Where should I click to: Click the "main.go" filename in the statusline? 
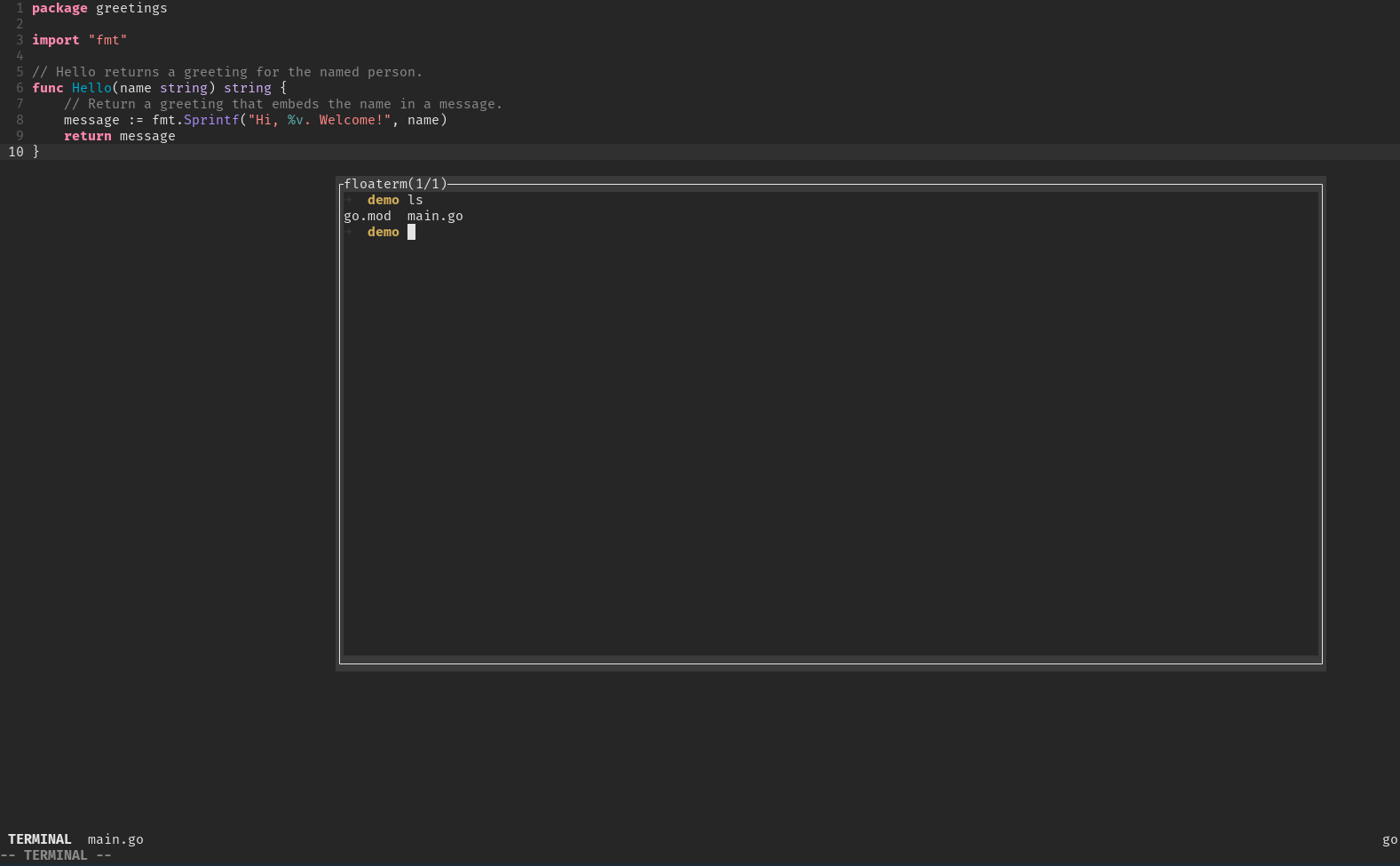[x=115, y=839]
